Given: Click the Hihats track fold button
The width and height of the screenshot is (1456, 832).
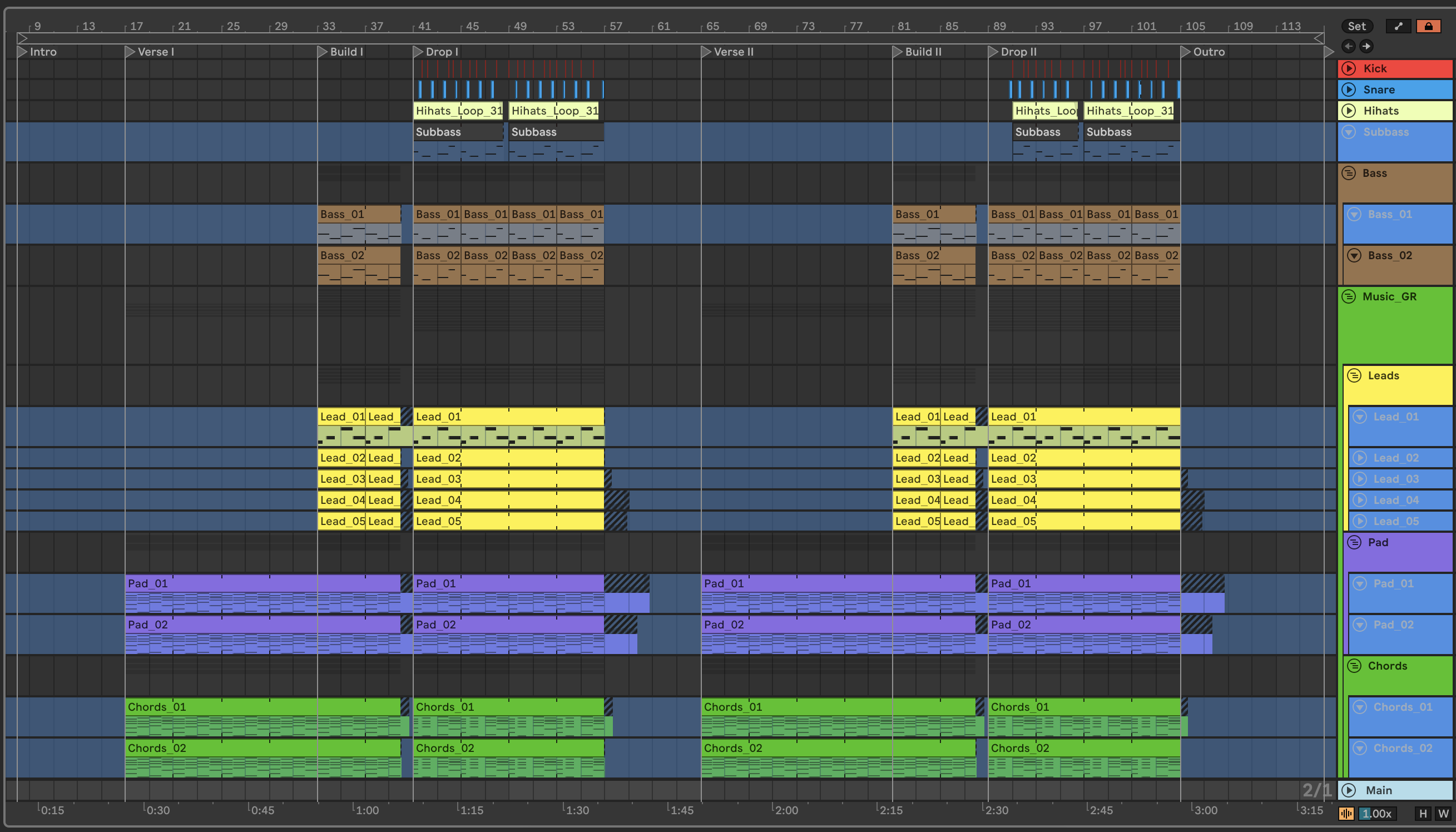Looking at the screenshot, I should point(1349,111).
